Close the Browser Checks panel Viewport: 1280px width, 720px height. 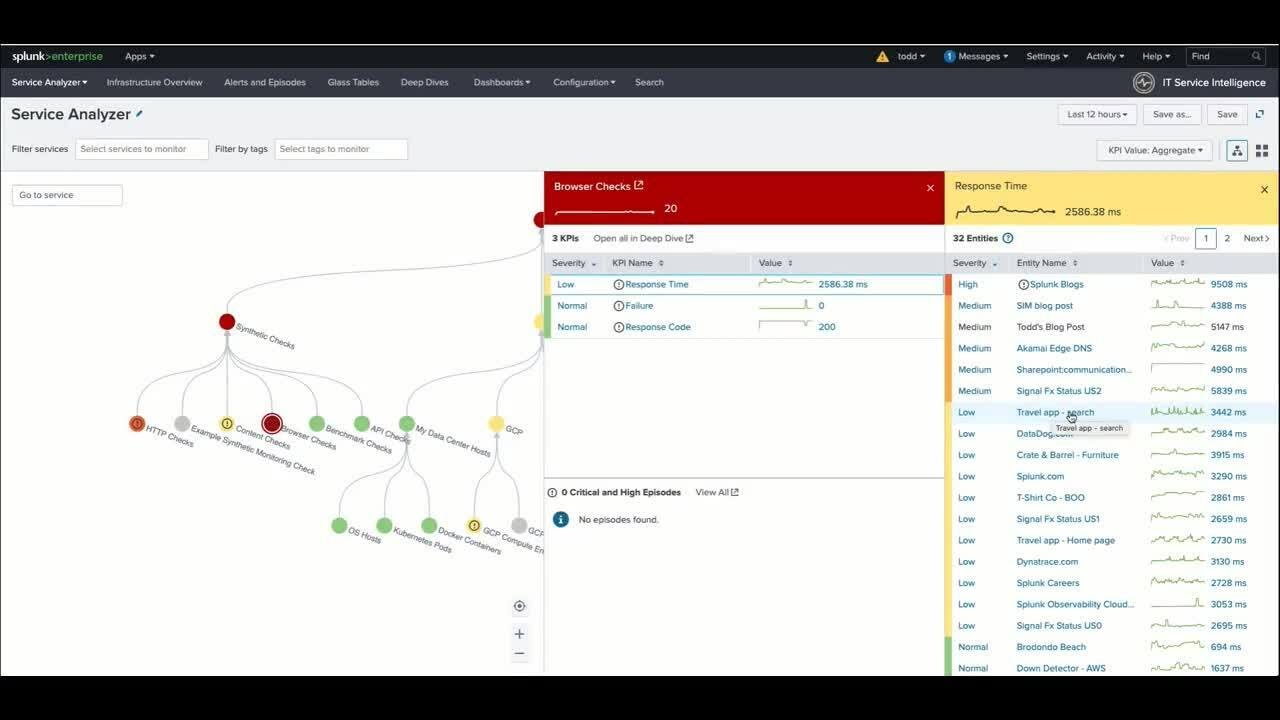(x=930, y=188)
